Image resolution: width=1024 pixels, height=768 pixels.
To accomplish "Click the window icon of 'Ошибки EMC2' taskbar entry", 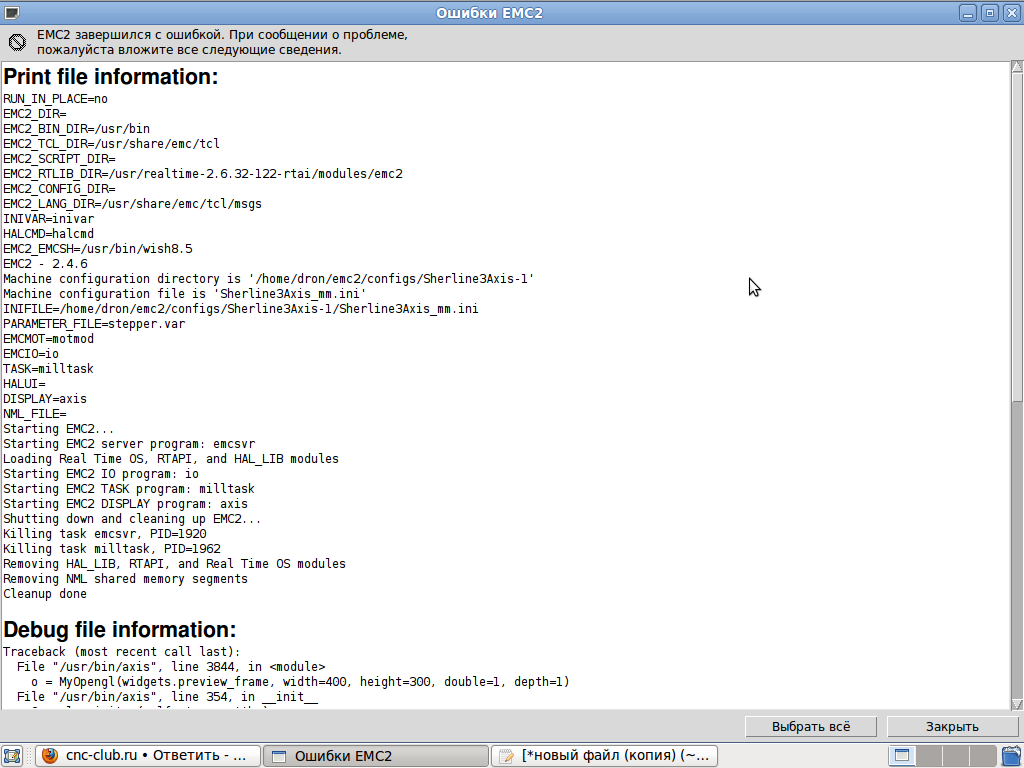I will click(x=279, y=756).
